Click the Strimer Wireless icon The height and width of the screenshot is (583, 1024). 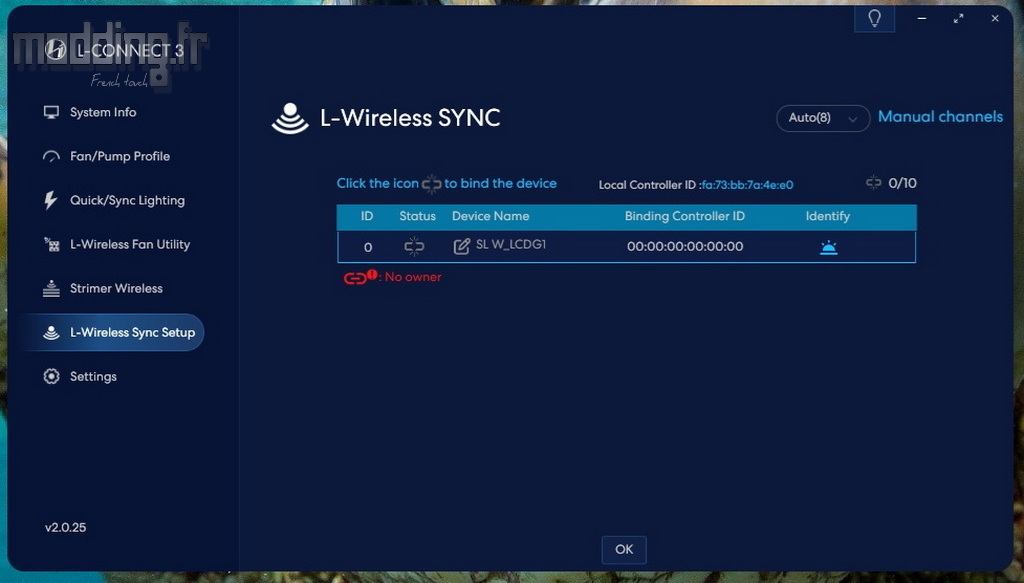[51, 289]
